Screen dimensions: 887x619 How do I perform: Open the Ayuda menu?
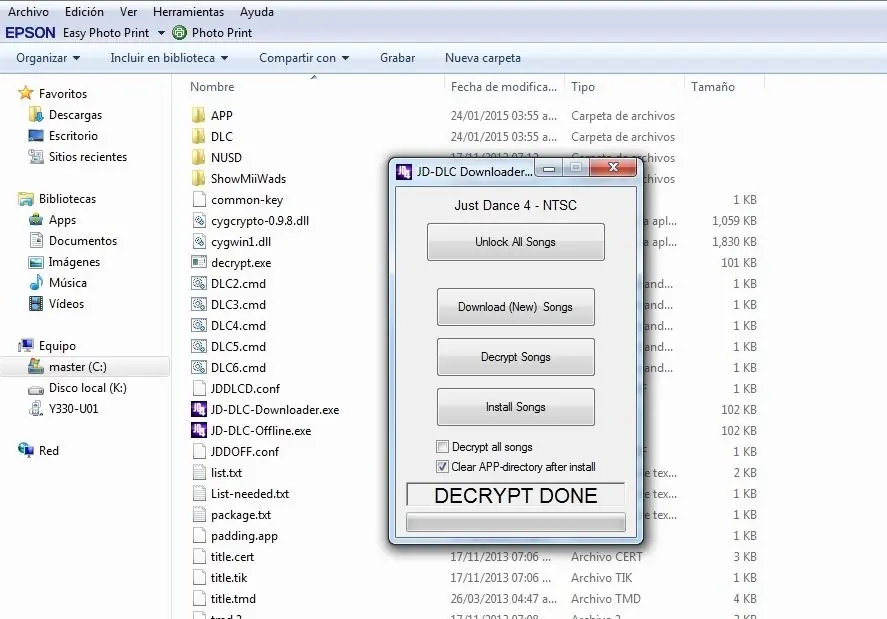(x=257, y=11)
